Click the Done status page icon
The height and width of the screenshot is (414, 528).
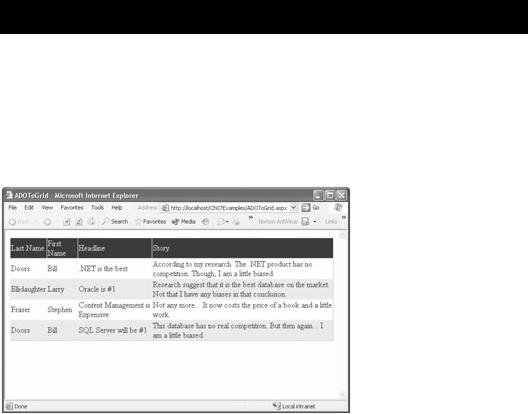click(9, 406)
